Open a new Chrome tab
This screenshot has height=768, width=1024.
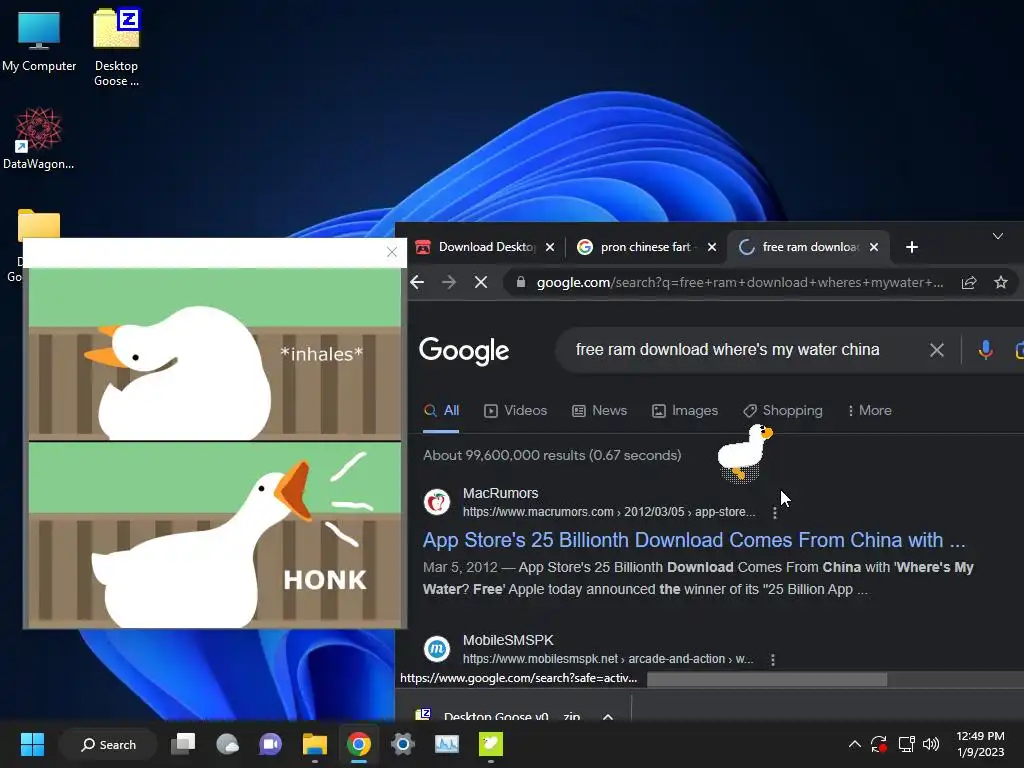(912, 247)
